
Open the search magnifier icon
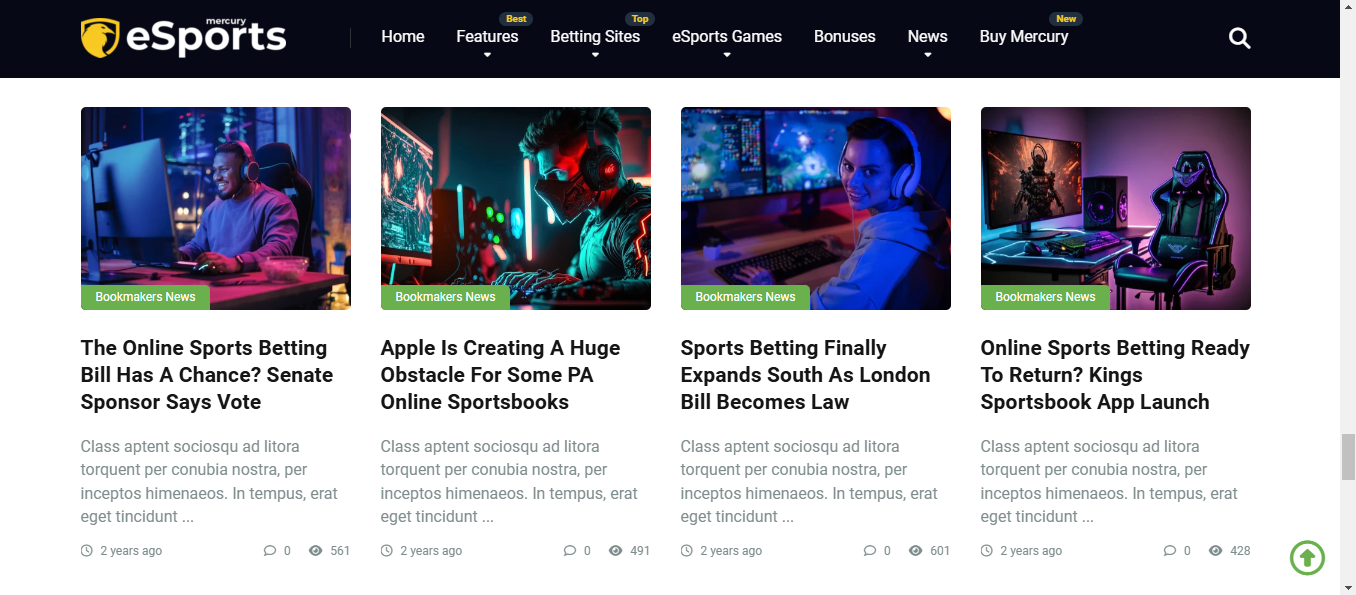pyautogui.click(x=1239, y=38)
